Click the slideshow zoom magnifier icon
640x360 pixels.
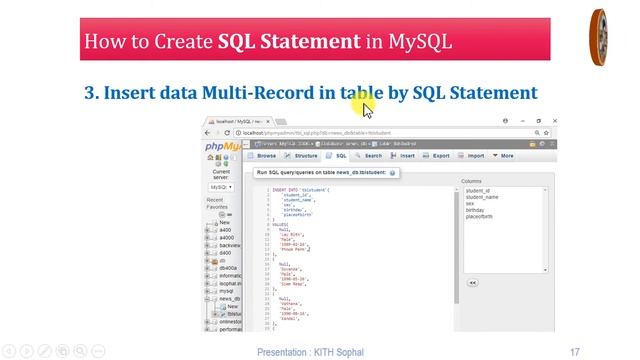[x=80, y=351]
